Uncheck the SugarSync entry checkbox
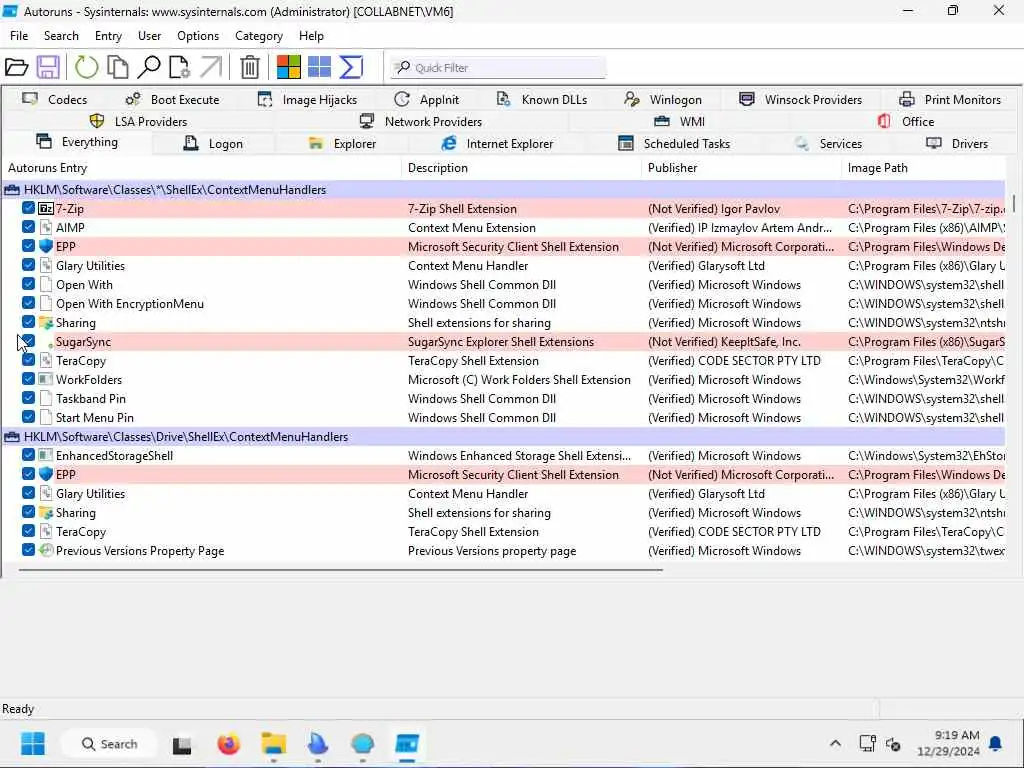1024x768 pixels. click(x=28, y=341)
